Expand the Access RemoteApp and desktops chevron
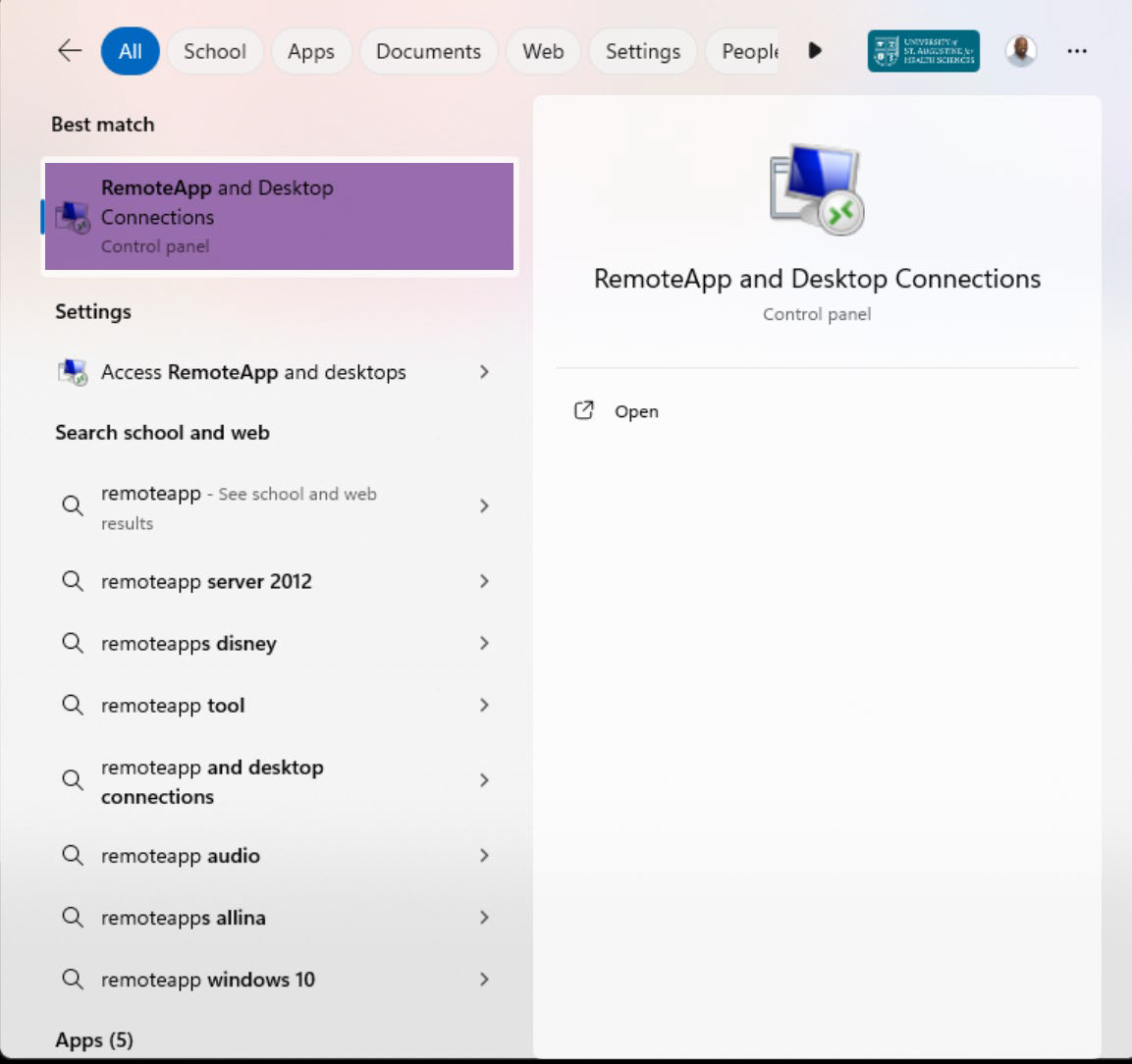The image size is (1132, 1064). pyautogui.click(x=484, y=372)
